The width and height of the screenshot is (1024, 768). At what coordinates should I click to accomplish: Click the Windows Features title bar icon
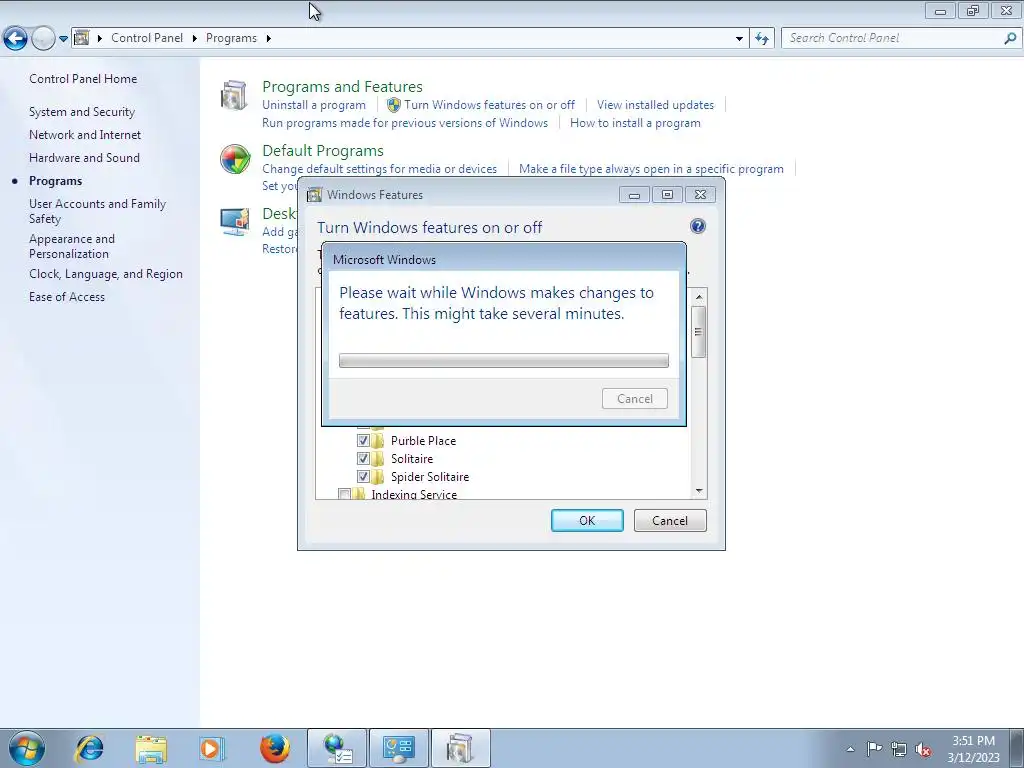pos(315,195)
